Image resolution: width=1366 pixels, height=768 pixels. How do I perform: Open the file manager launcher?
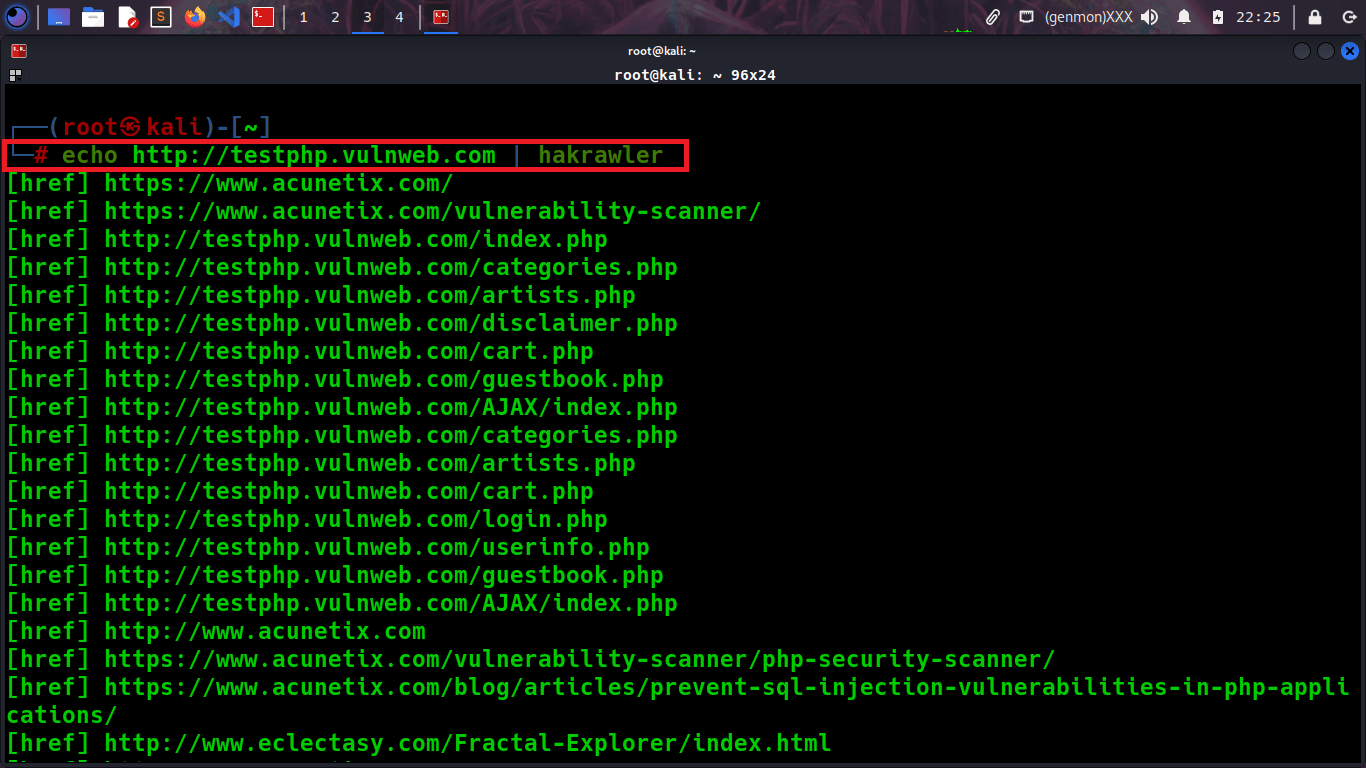93,17
